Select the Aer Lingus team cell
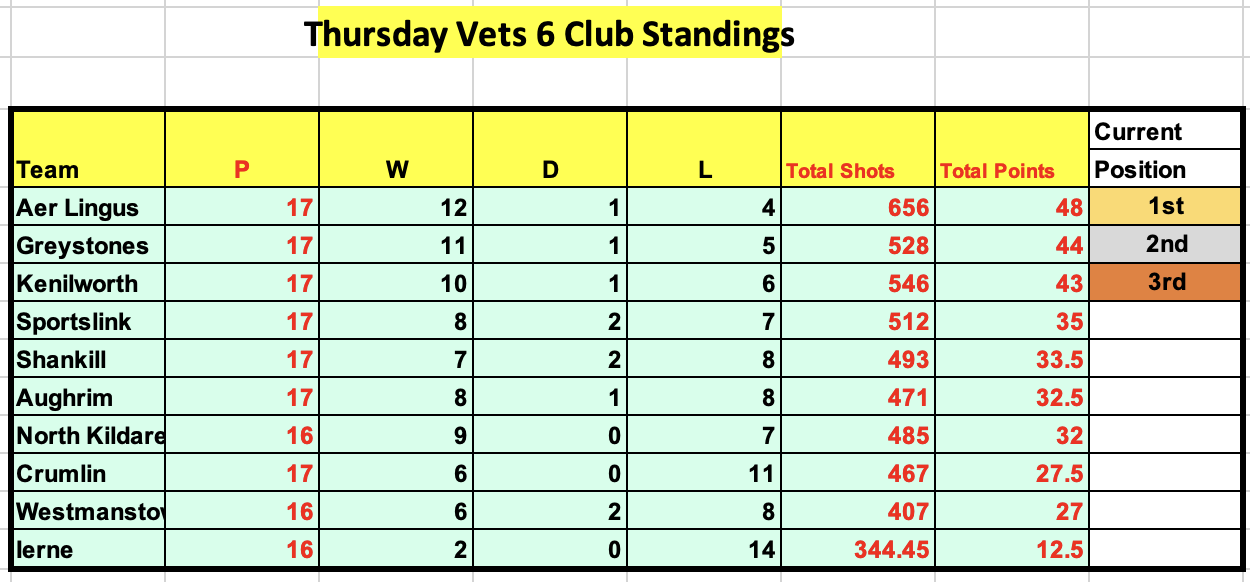Viewport: 1250px width, 582px height. click(88, 207)
